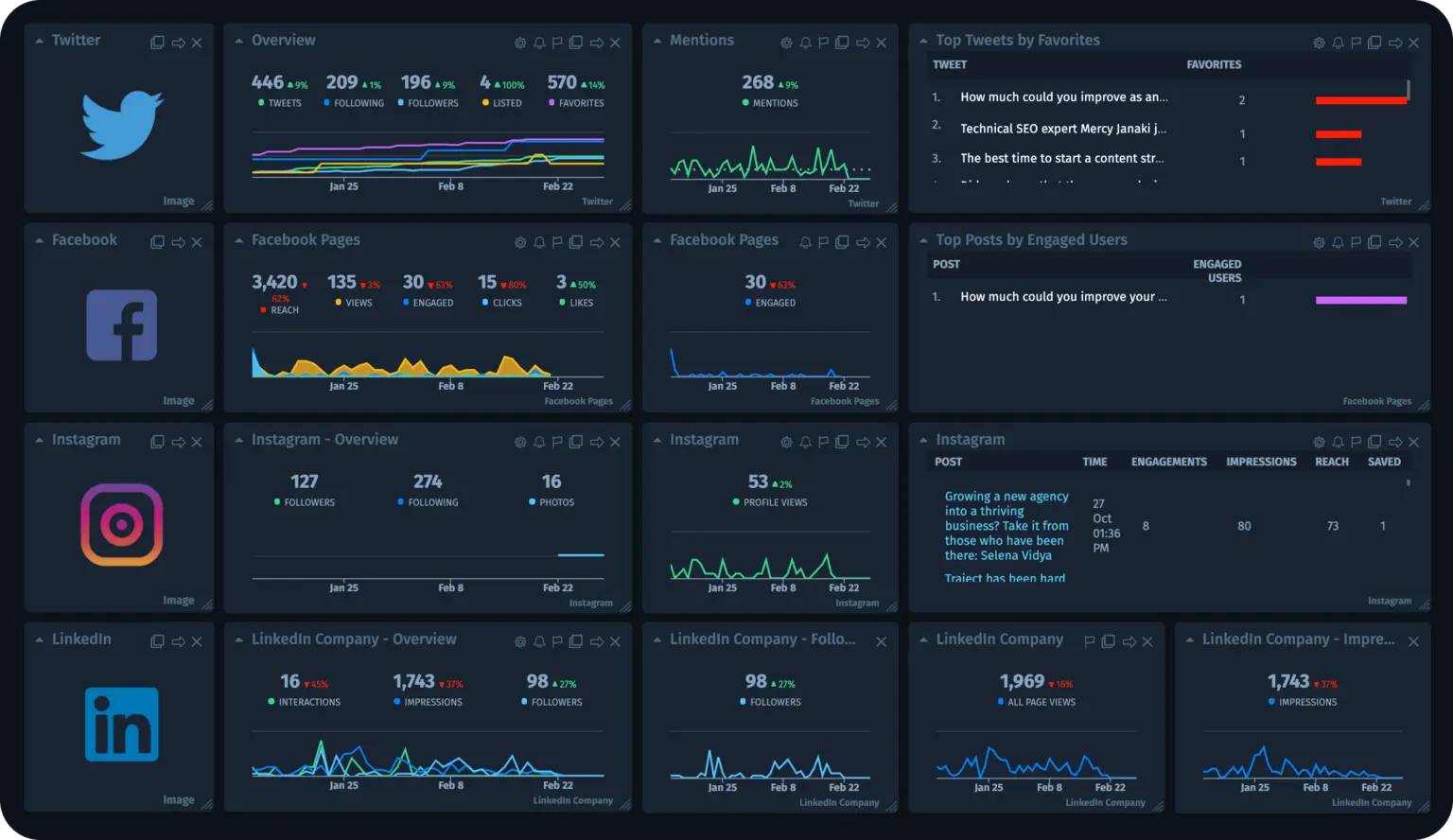Collapse LinkedIn Company - Overview widget
Screen dimensions: 1453x840
pos(239,639)
